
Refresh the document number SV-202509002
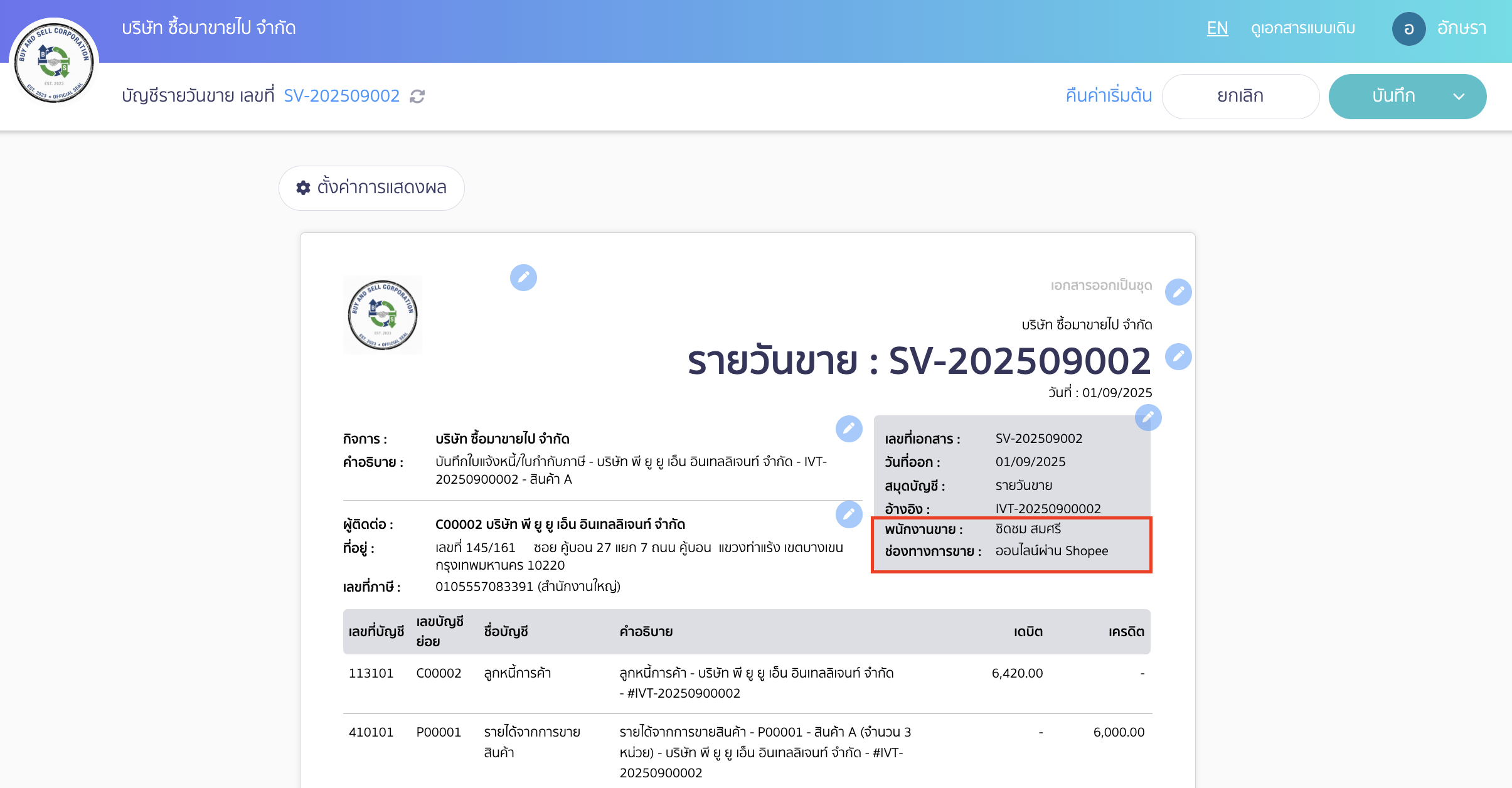418,96
